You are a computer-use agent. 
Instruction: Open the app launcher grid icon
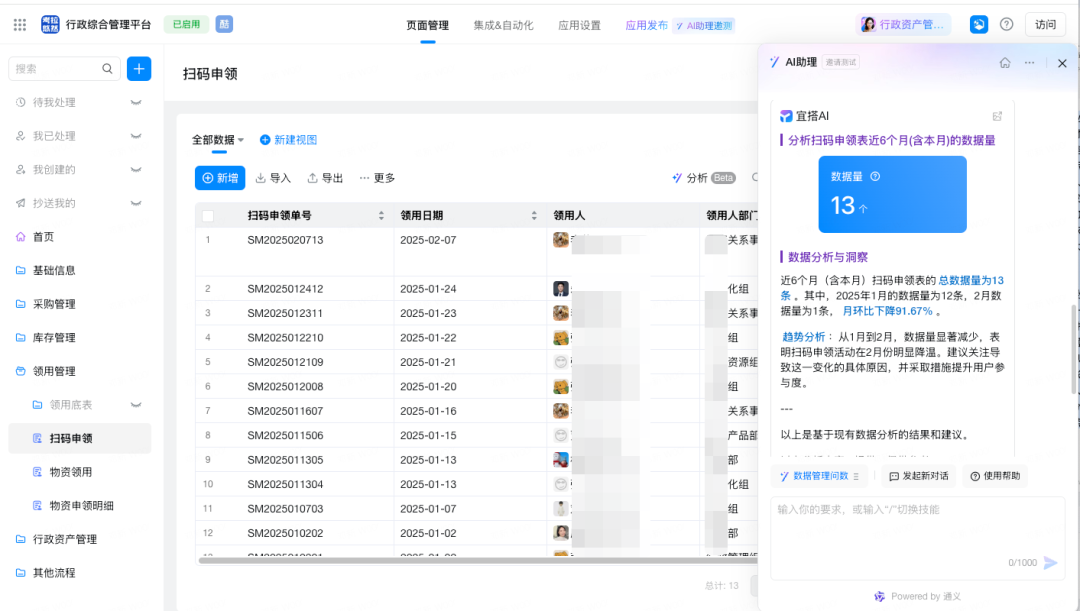pos(19,23)
